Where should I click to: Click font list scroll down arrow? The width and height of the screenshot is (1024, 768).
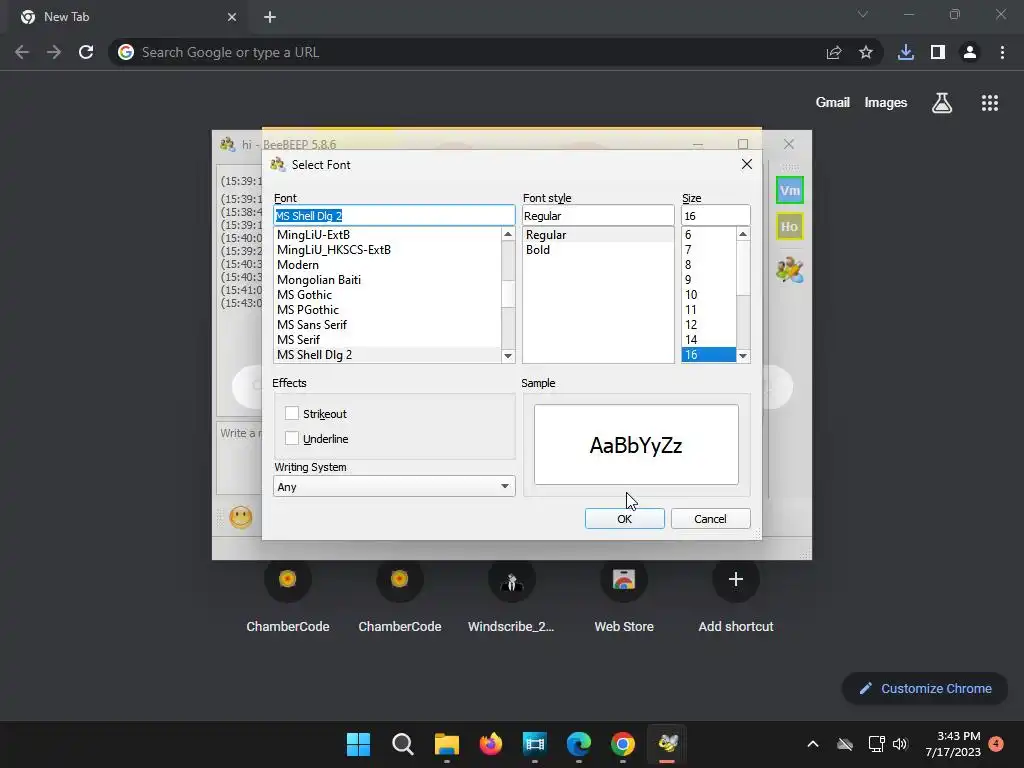[x=508, y=356]
